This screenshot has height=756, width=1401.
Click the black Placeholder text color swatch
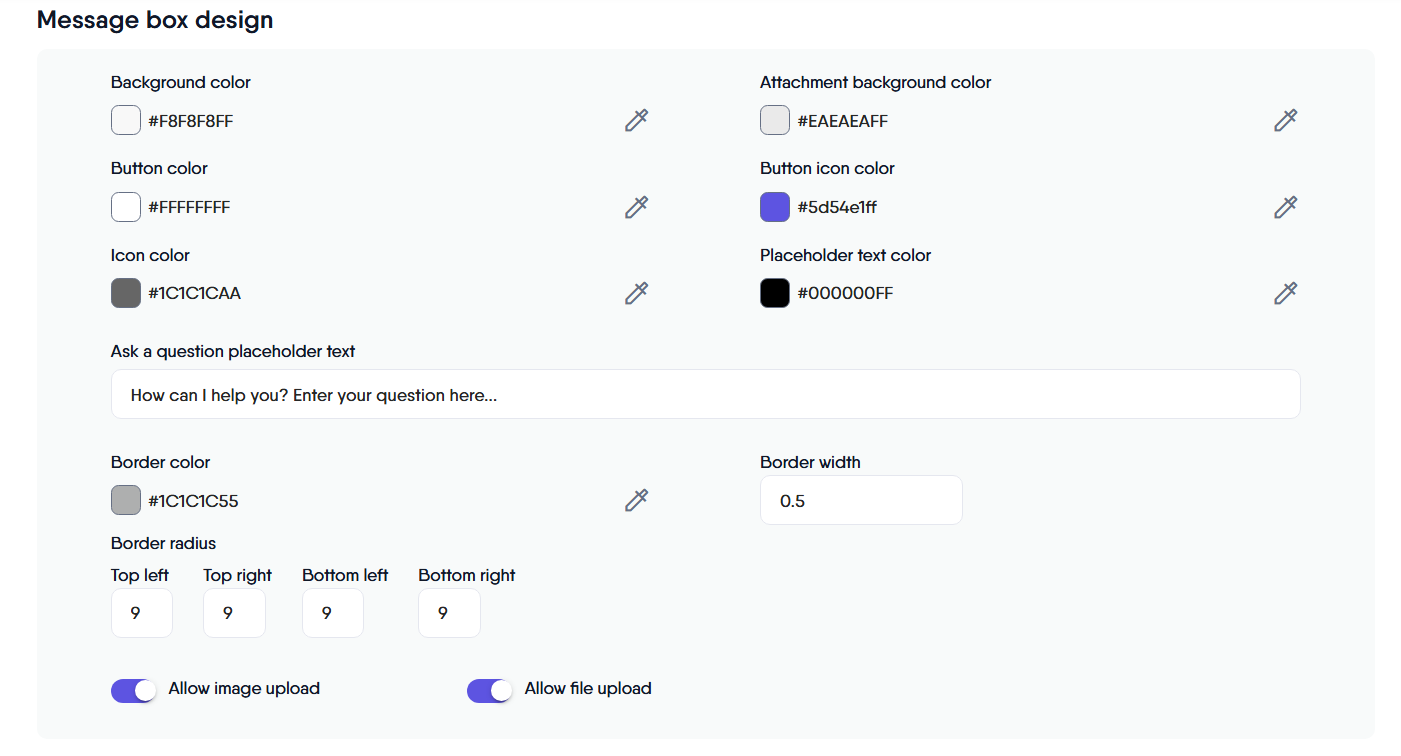click(775, 293)
